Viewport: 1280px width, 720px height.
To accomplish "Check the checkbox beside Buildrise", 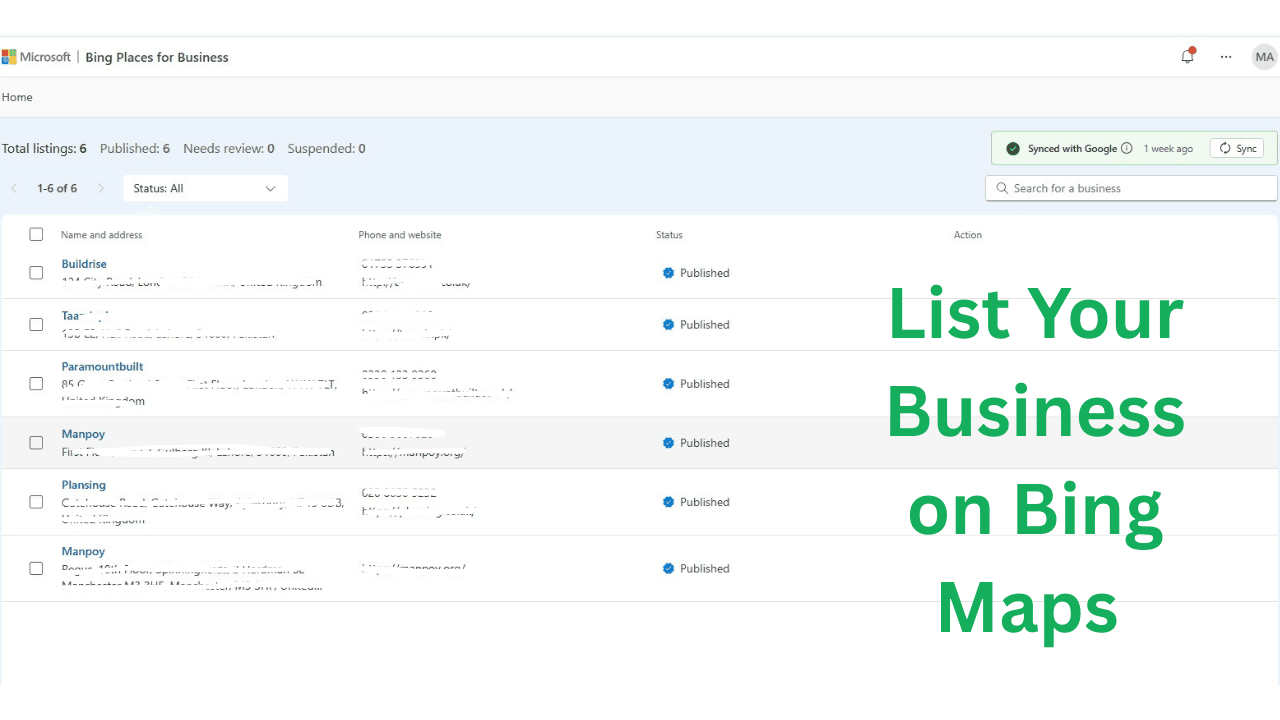I will 36,272.
